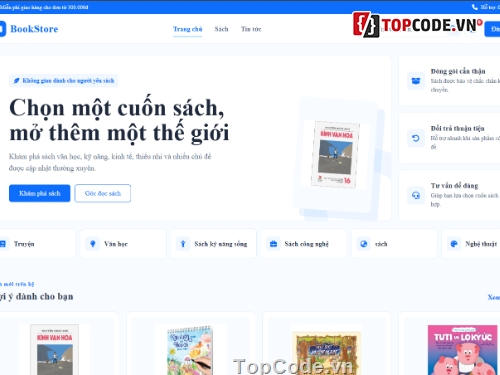Click the Truyện category icon
500x375 pixels.
(x=3, y=244)
